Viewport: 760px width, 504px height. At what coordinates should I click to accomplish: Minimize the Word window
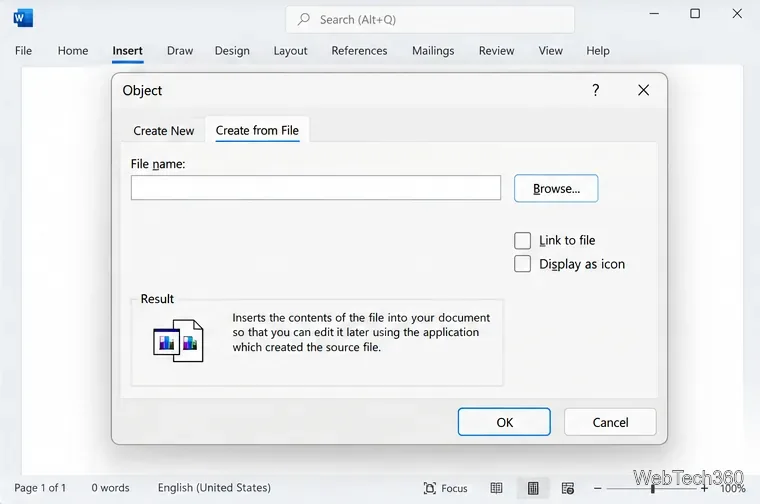click(x=654, y=14)
